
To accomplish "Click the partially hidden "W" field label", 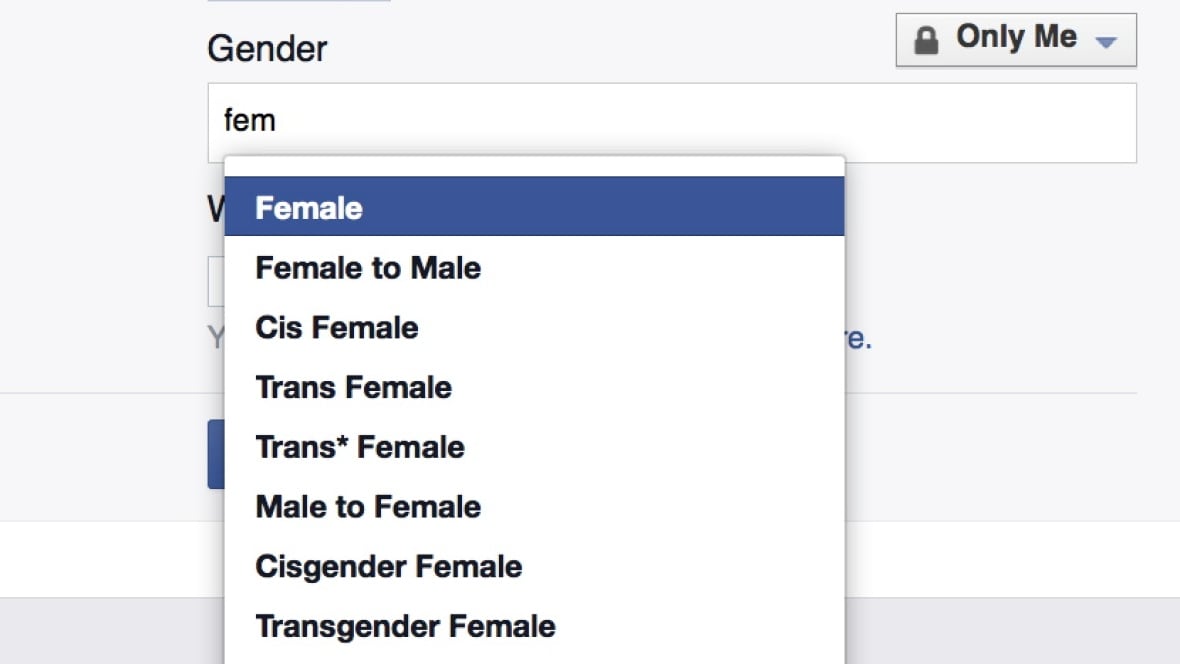I will [215, 208].
